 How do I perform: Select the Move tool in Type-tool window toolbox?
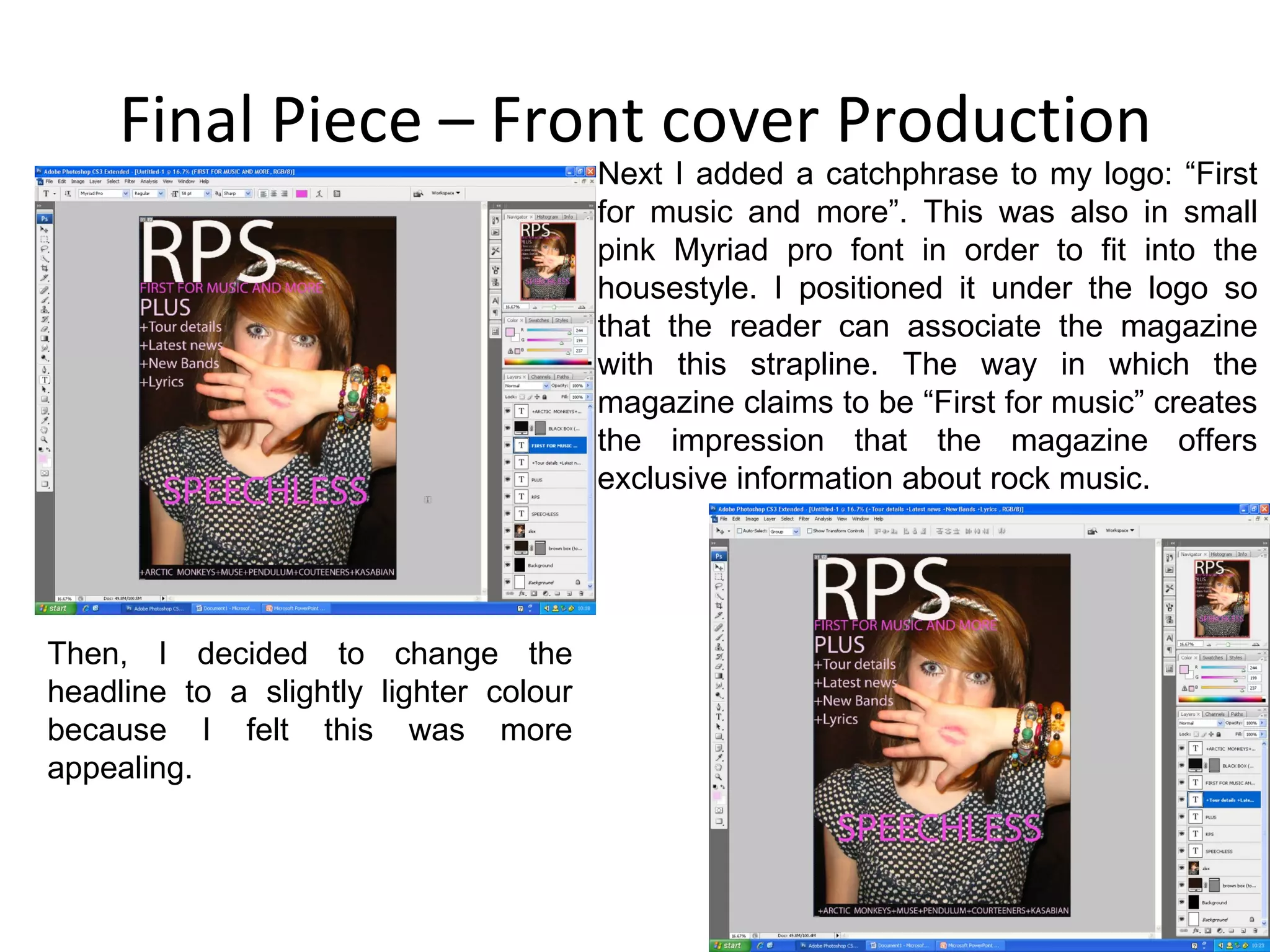point(45,229)
